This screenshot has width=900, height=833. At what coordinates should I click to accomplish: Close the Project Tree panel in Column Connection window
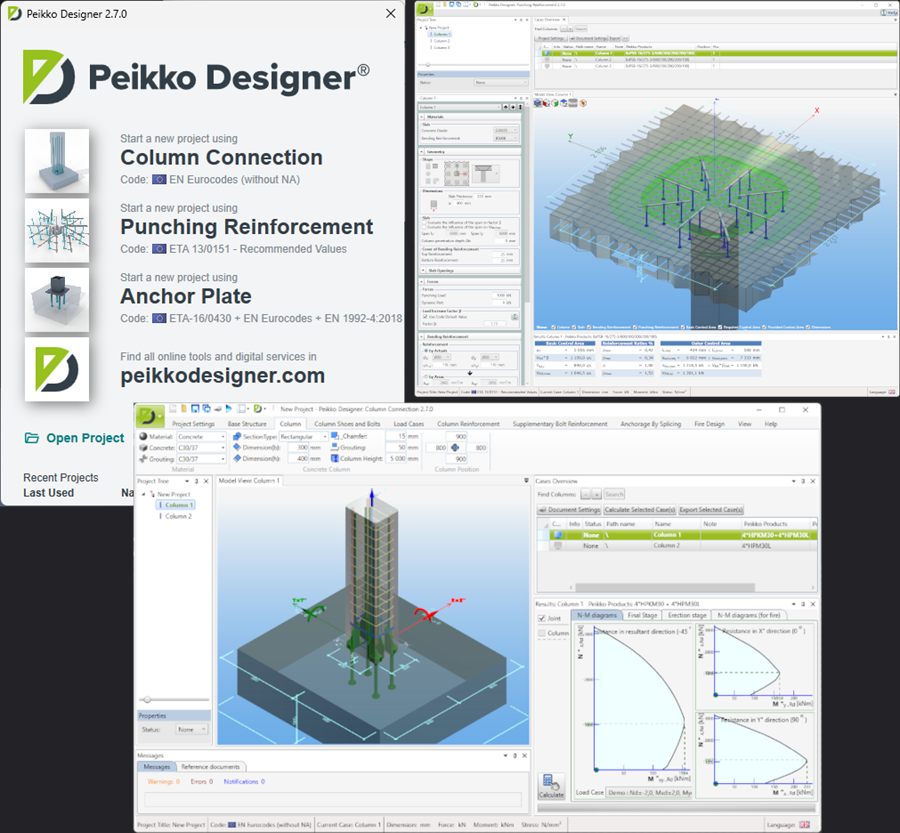206,481
